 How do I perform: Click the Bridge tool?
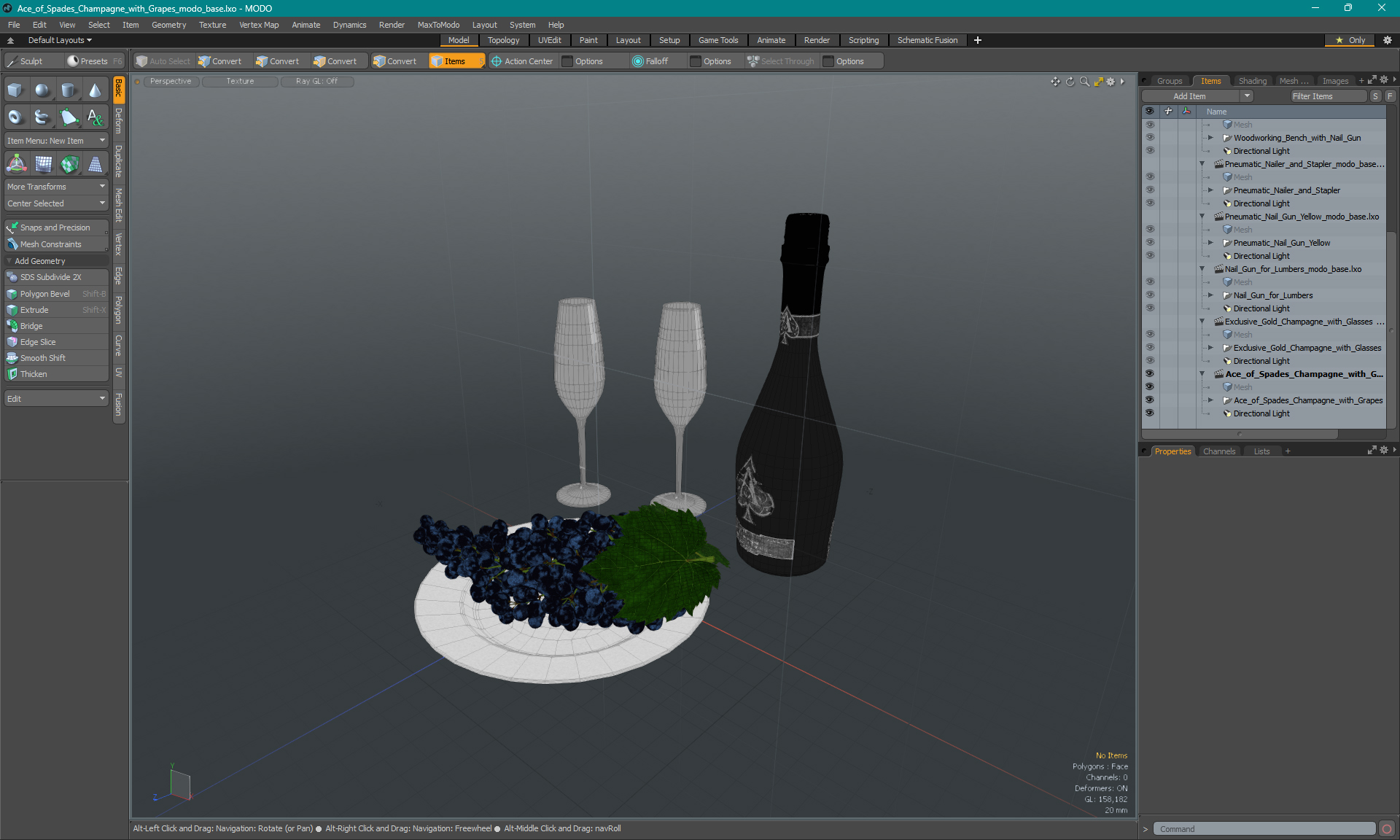[x=56, y=326]
